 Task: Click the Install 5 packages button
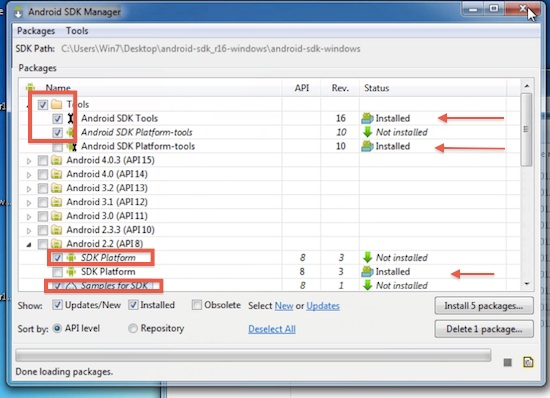(x=484, y=306)
